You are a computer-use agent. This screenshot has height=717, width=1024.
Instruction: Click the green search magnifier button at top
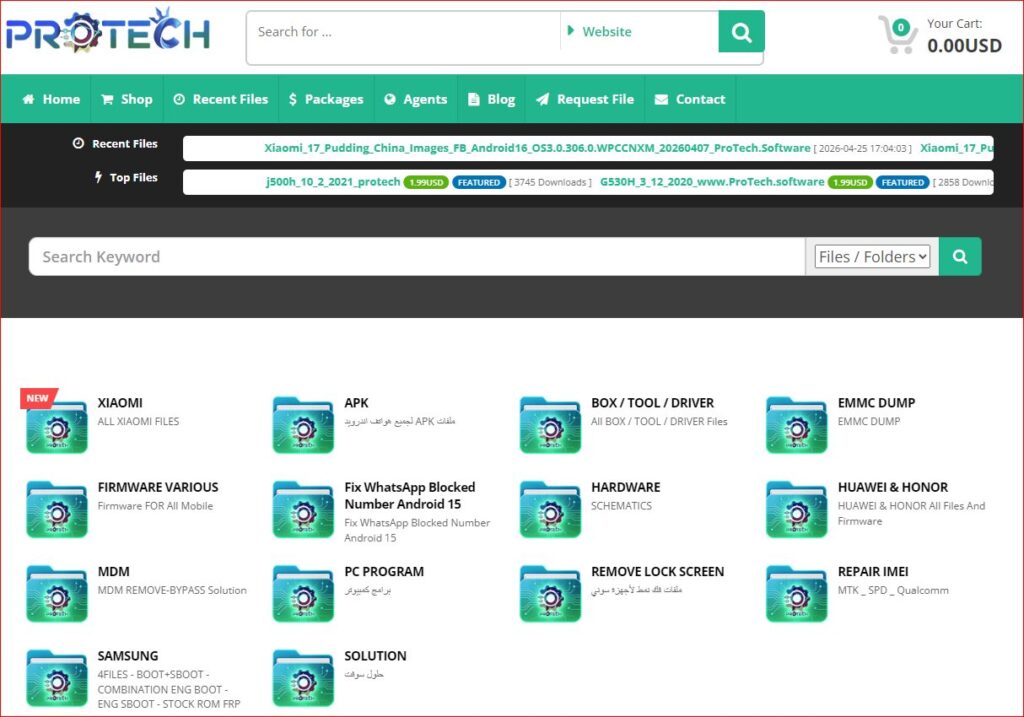click(x=741, y=31)
